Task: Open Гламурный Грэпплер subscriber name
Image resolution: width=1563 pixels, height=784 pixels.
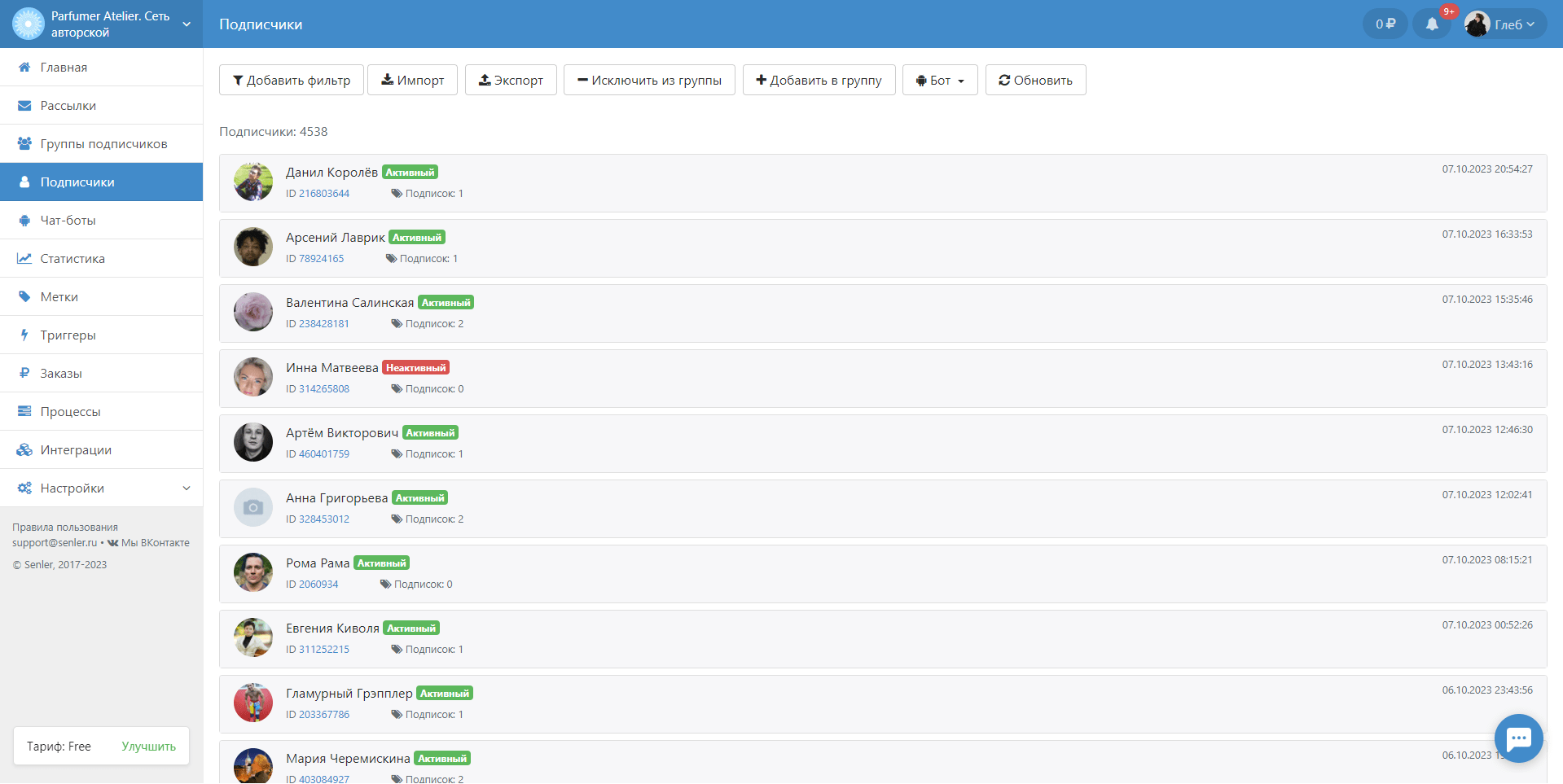Action: 349,693
